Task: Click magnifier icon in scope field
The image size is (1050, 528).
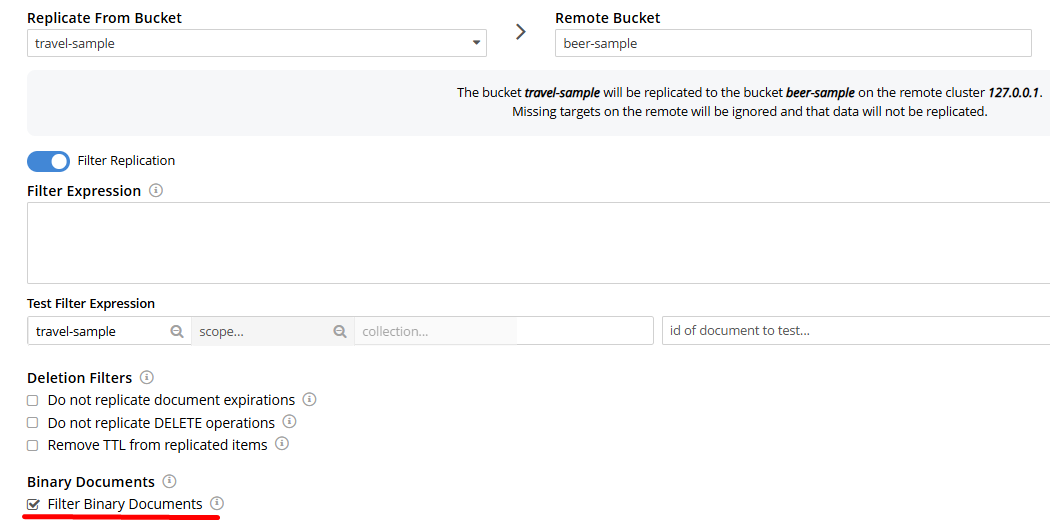Action: click(340, 331)
